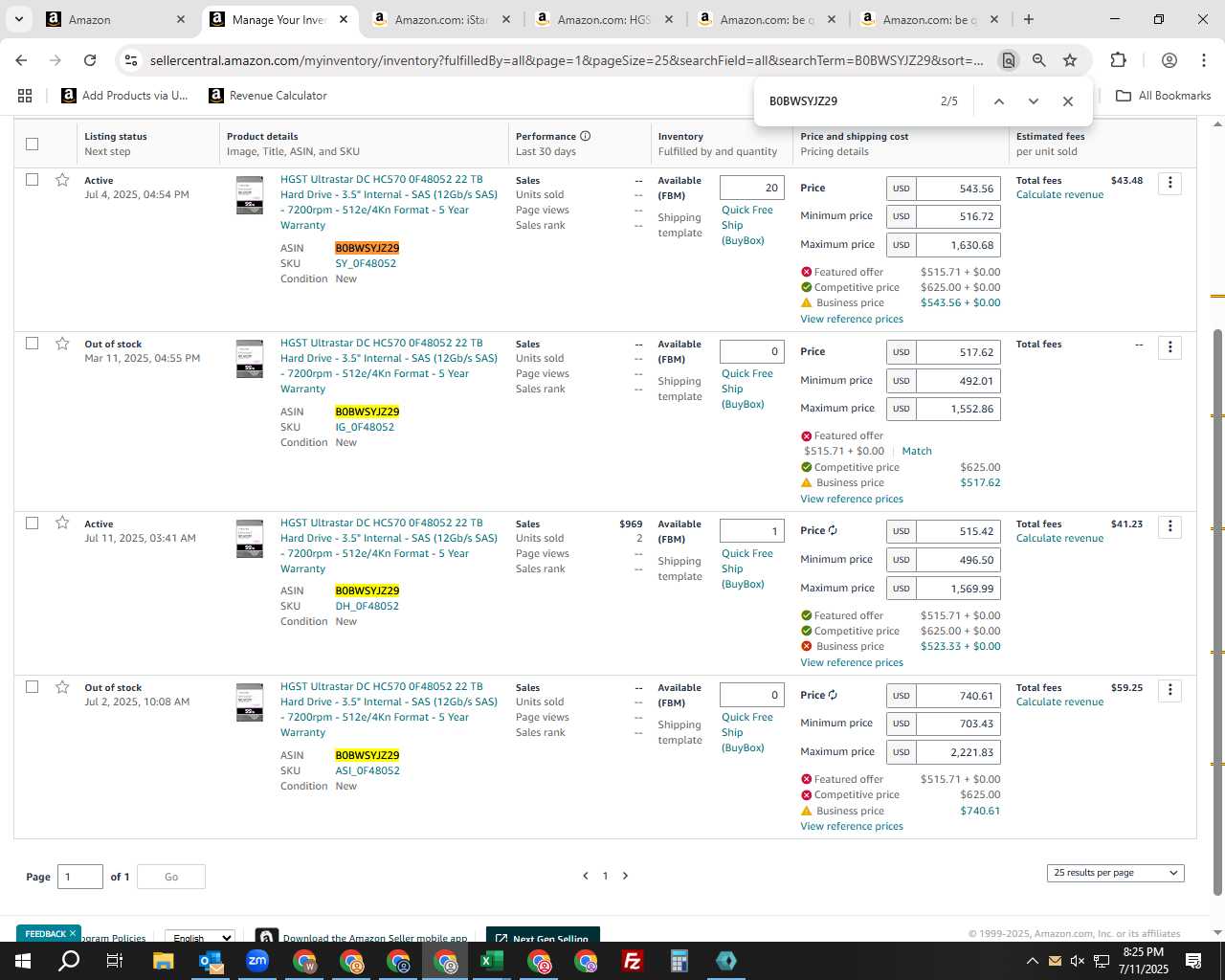Open Add Products via U... bookmark
The image size is (1225, 980).
click(125, 96)
